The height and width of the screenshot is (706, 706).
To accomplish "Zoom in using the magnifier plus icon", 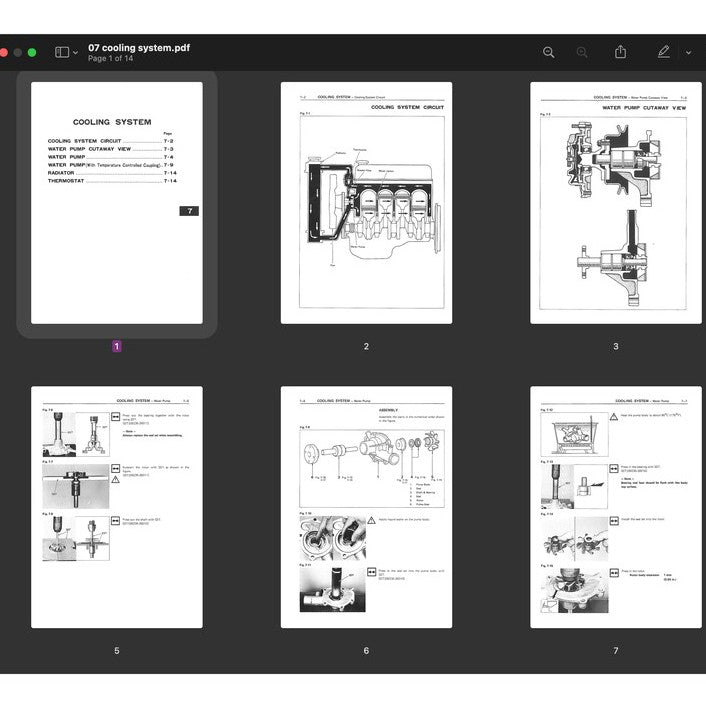I will (582, 52).
